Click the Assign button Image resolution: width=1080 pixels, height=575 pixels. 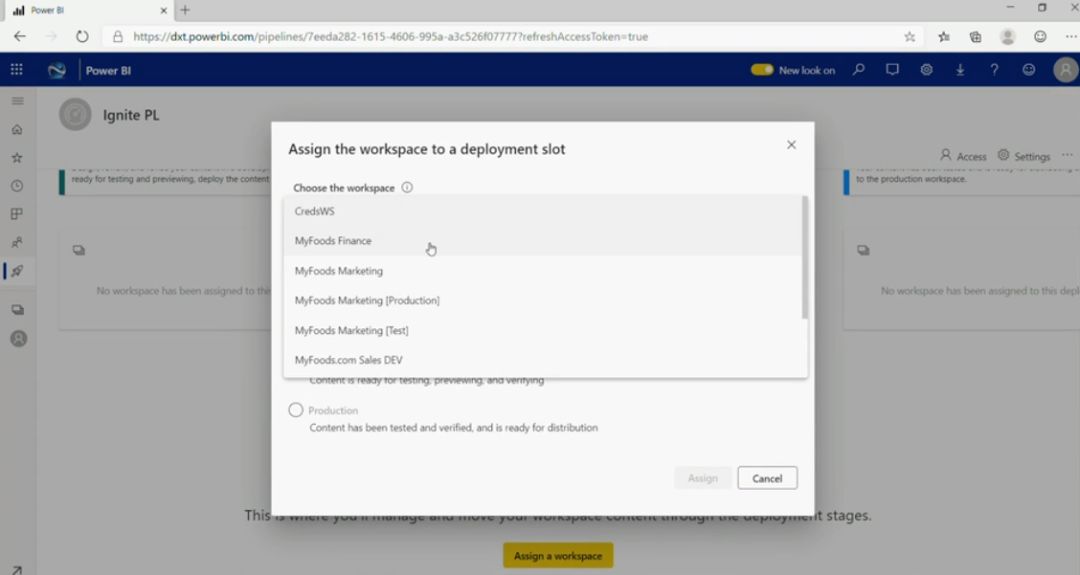(703, 478)
